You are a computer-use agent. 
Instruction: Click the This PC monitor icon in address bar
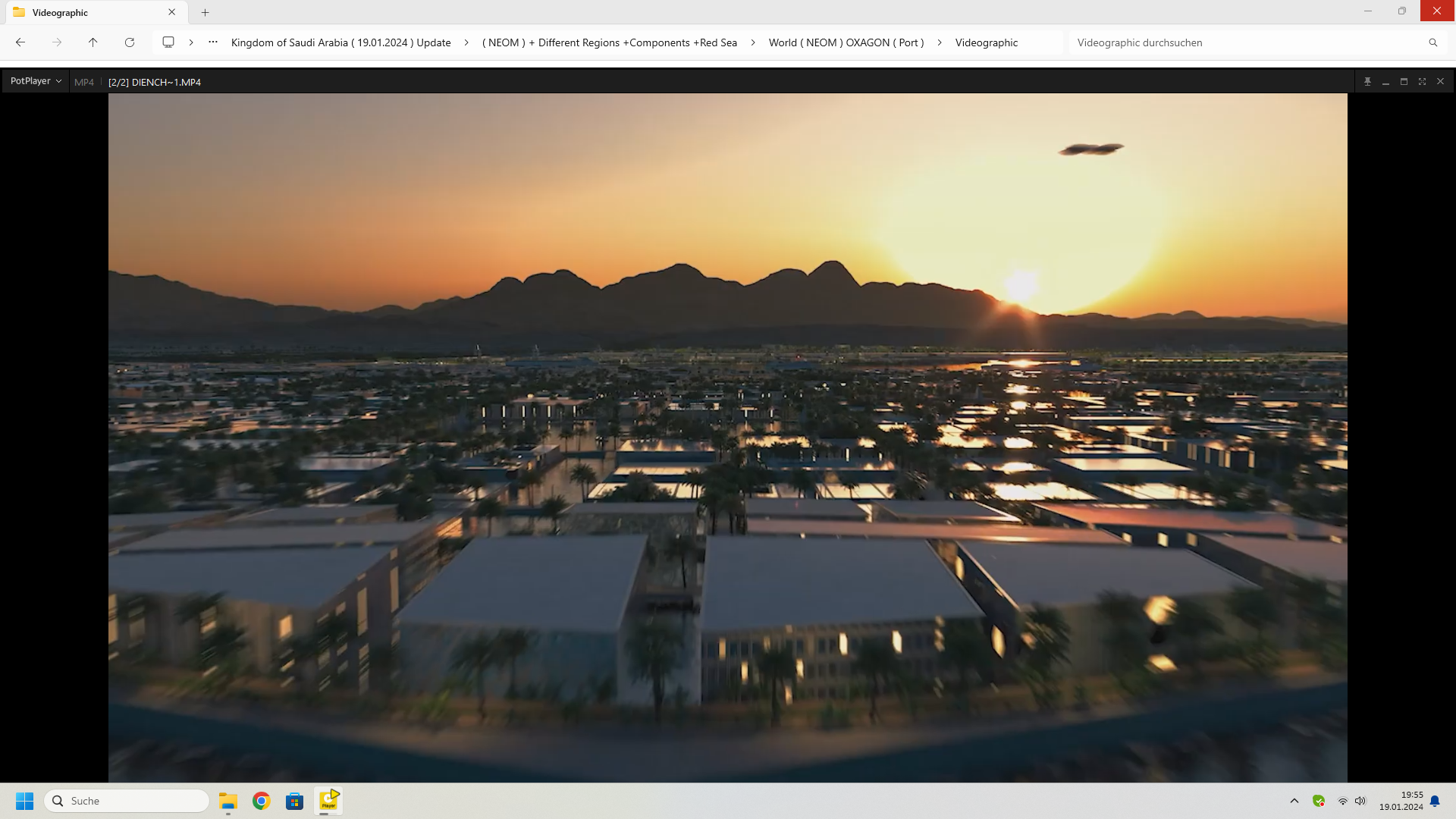(x=168, y=42)
